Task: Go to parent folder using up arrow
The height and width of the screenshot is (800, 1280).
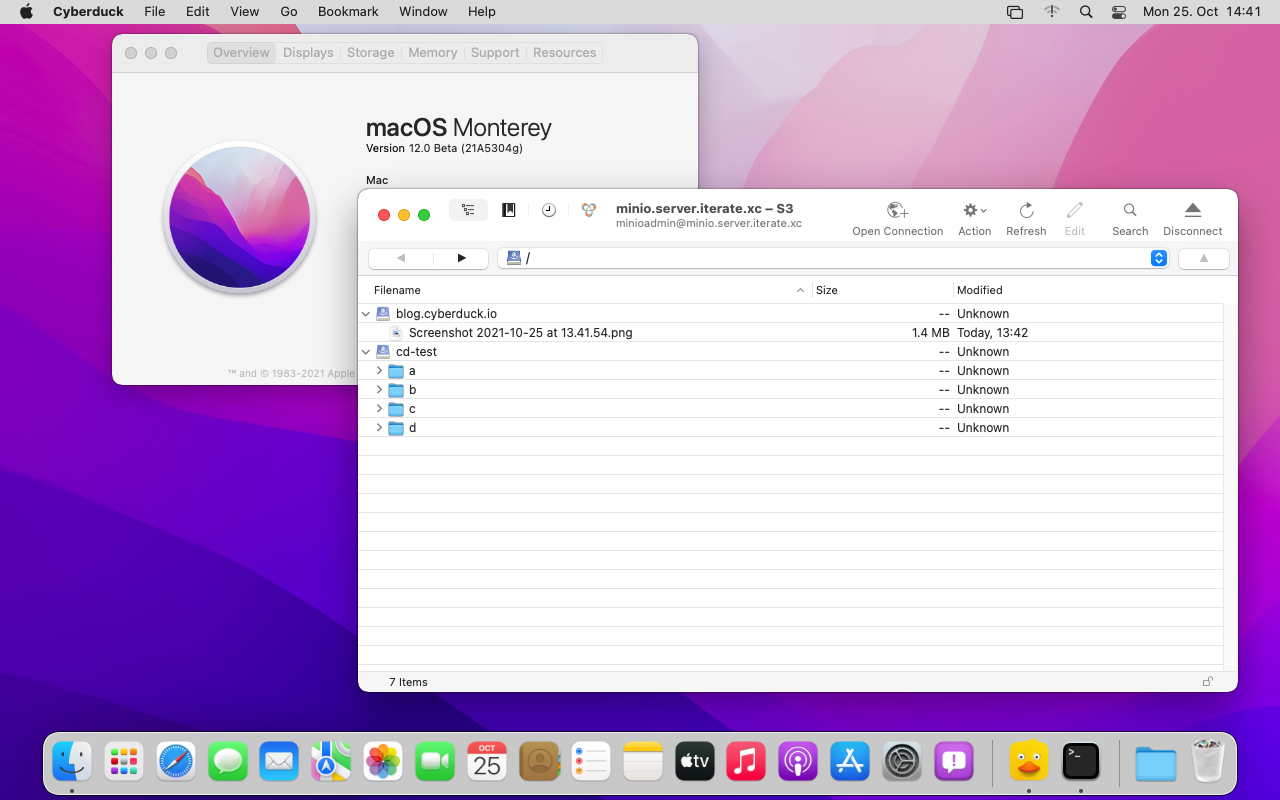Action: pos(1204,258)
